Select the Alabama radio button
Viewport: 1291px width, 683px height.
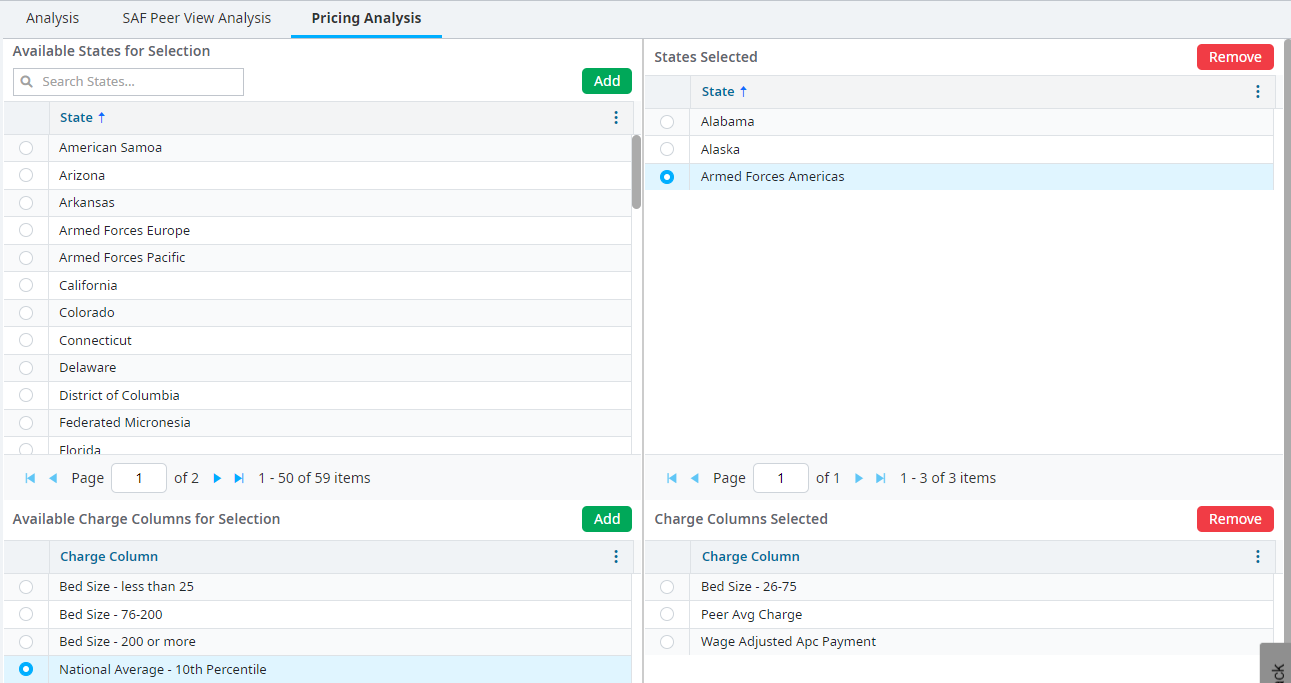coord(667,121)
